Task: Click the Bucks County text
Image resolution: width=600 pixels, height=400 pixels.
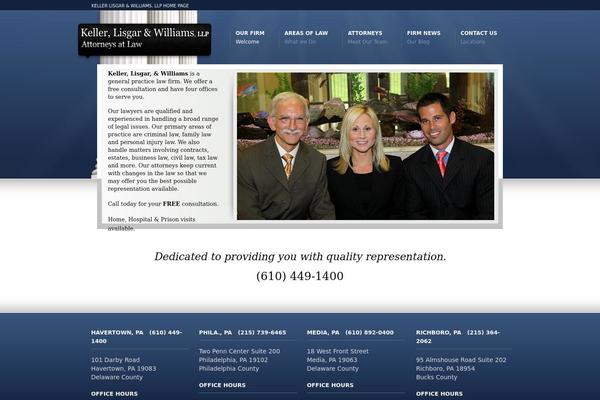Action: pos(437,377)
